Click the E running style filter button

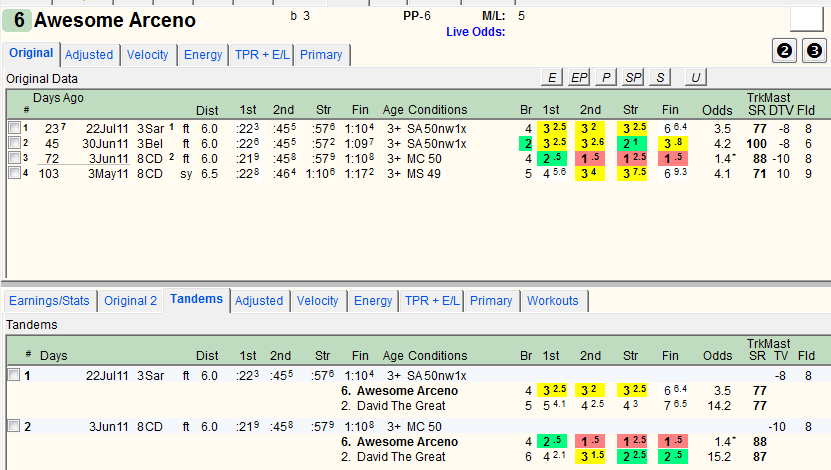pyautogui.click(x=552, y=77)
